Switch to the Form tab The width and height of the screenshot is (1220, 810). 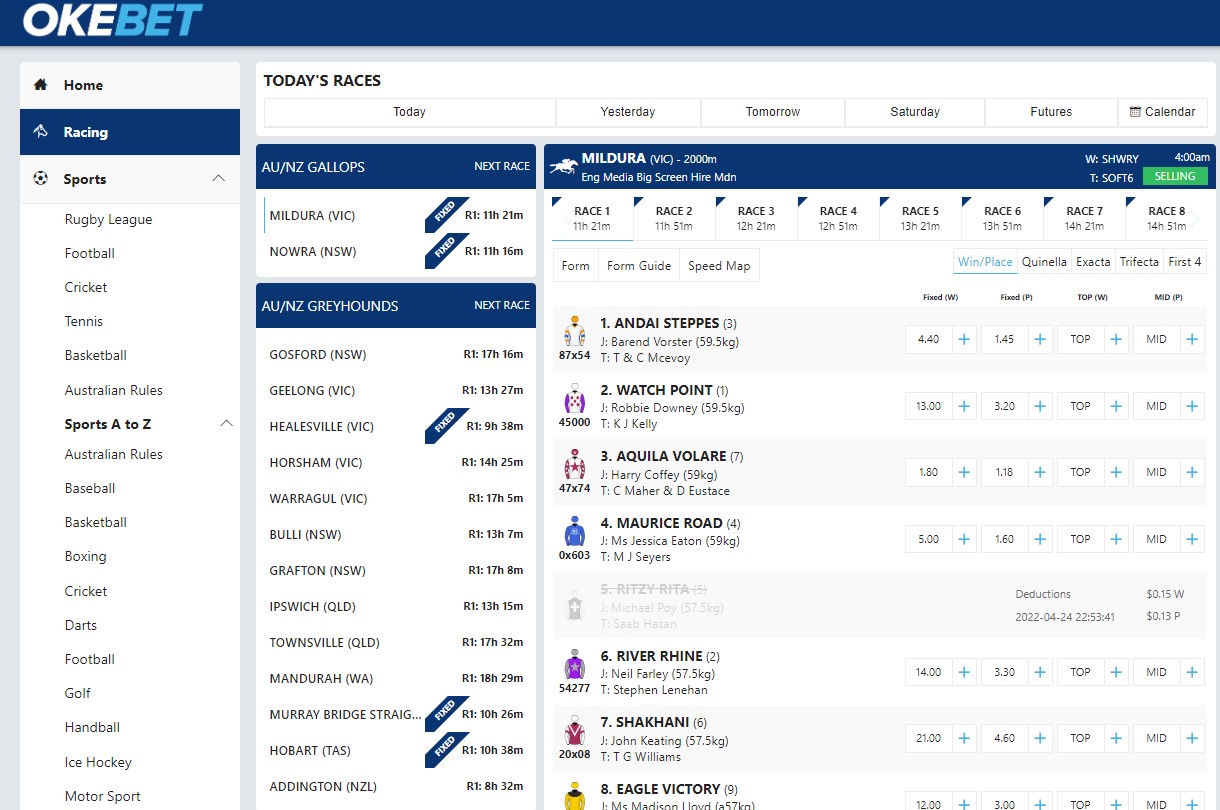point(576,266)
